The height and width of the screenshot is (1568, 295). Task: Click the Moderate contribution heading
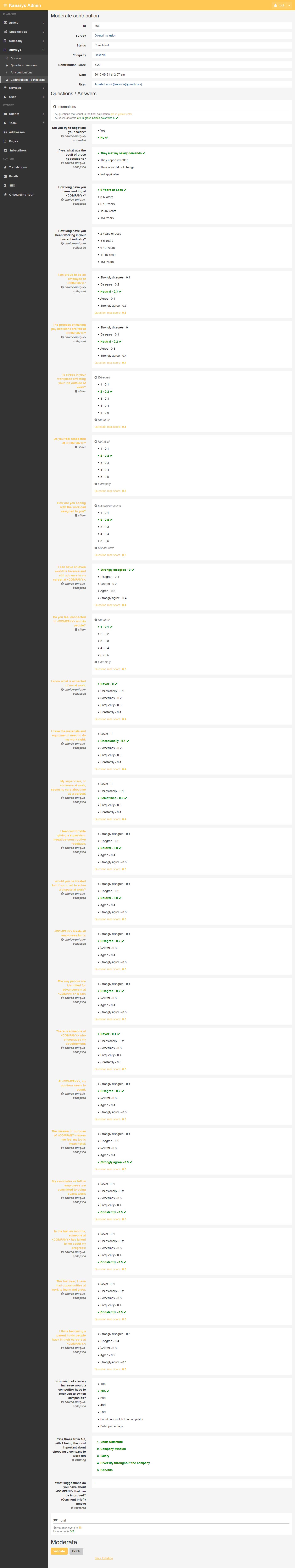click(x=75, y=16)
